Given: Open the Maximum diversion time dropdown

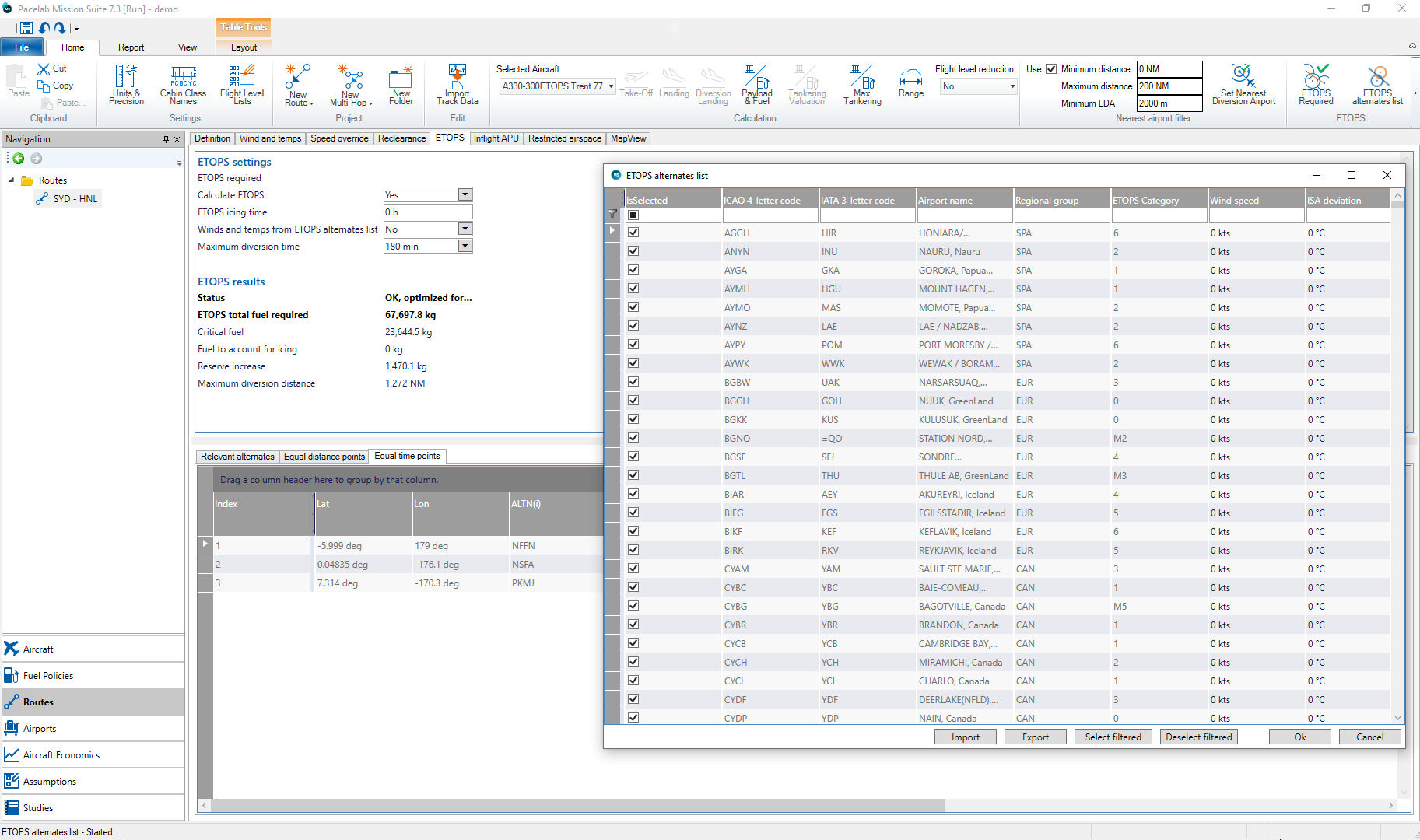Looking at the screenshot, I should pos(465,246).
